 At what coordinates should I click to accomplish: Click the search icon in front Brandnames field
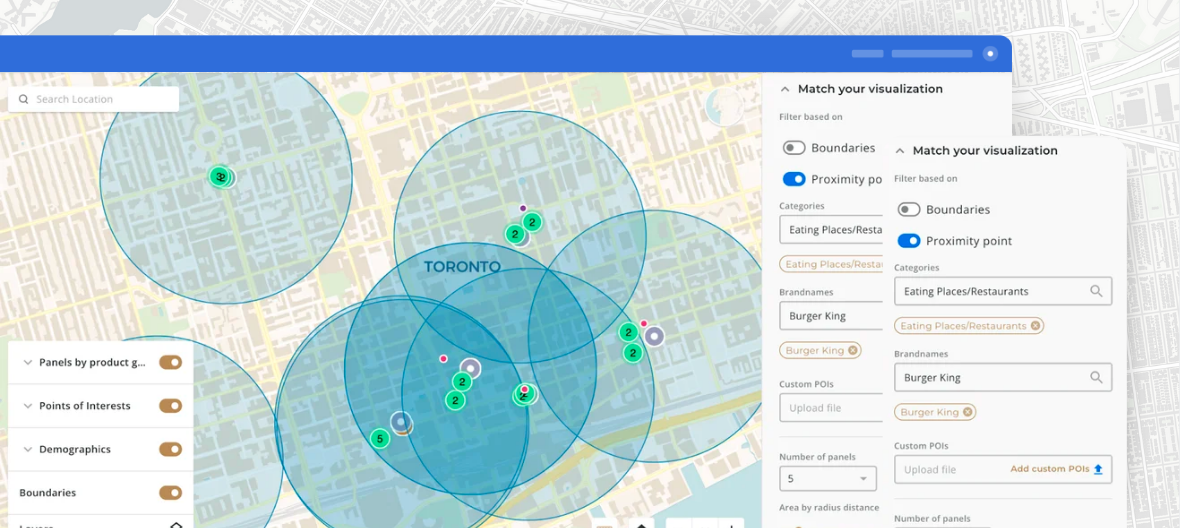click(1096, 378)
